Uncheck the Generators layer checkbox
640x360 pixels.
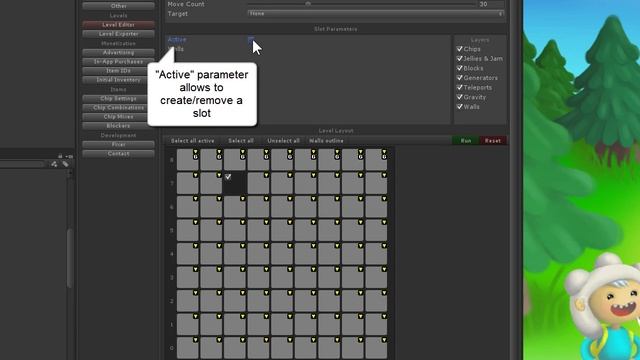pos(460,78)
